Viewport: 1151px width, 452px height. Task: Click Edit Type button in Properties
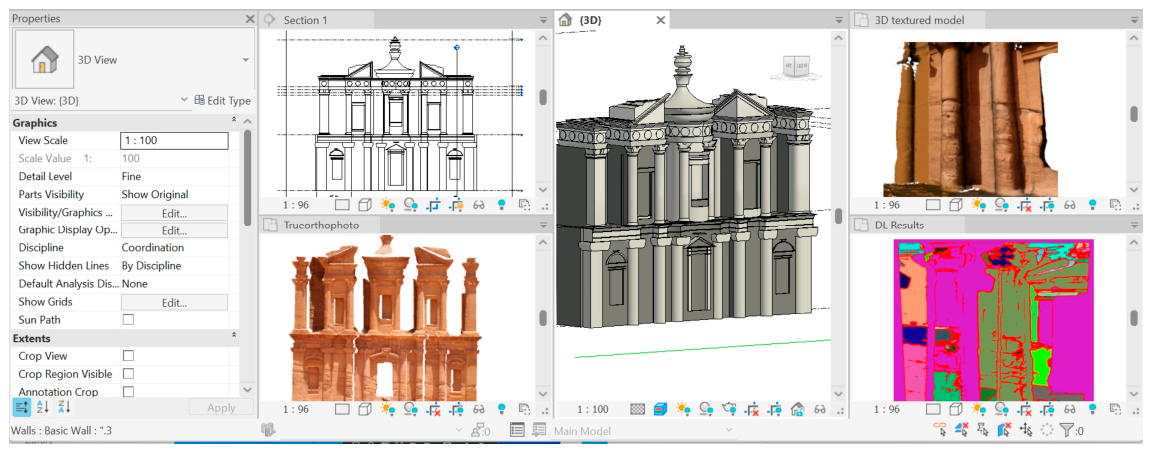point(222,101)
